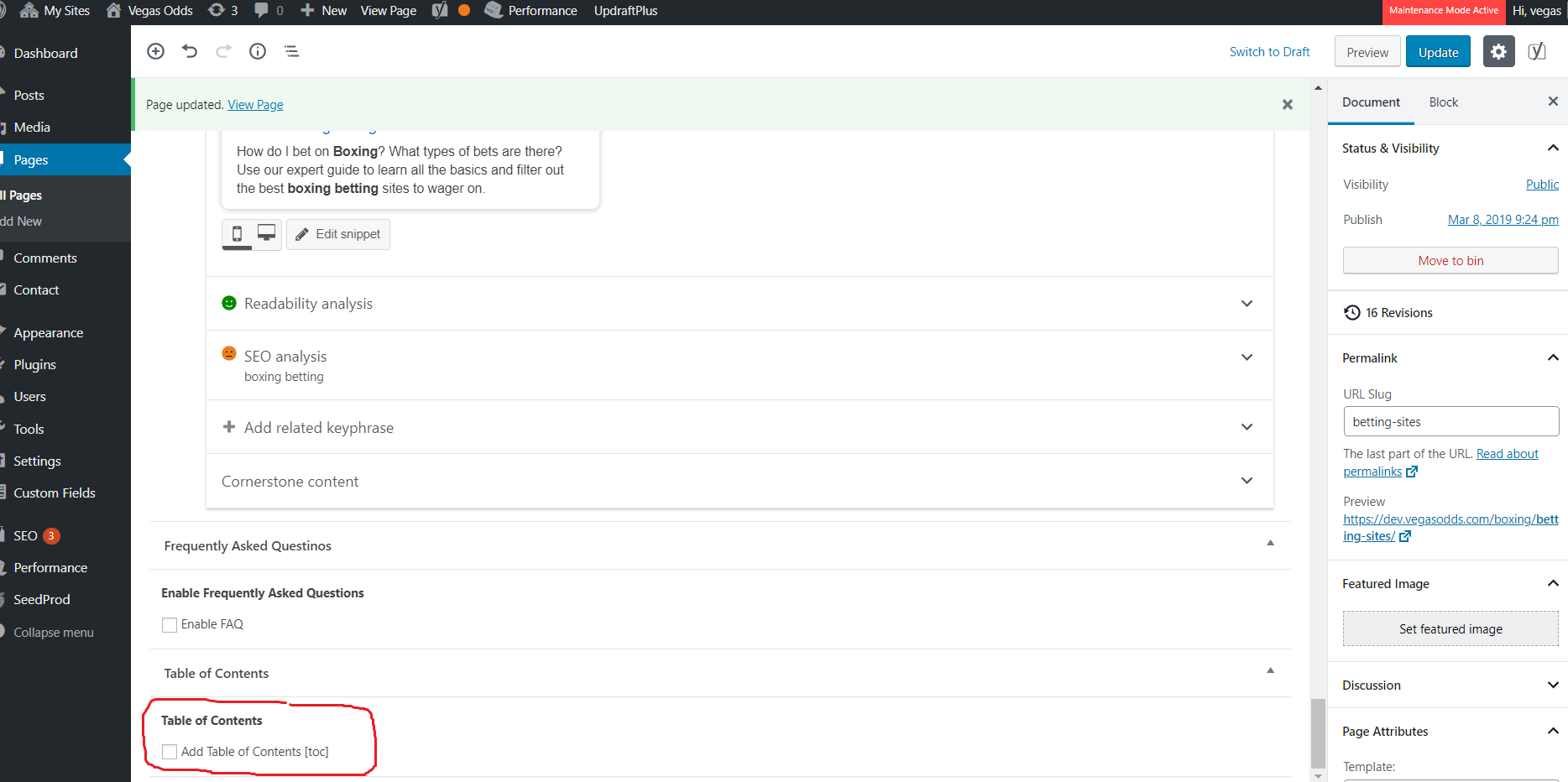Viewport: 1568px width, 782px height.
Task: Select mobile snippet preview icon
Action: [237, 234]
